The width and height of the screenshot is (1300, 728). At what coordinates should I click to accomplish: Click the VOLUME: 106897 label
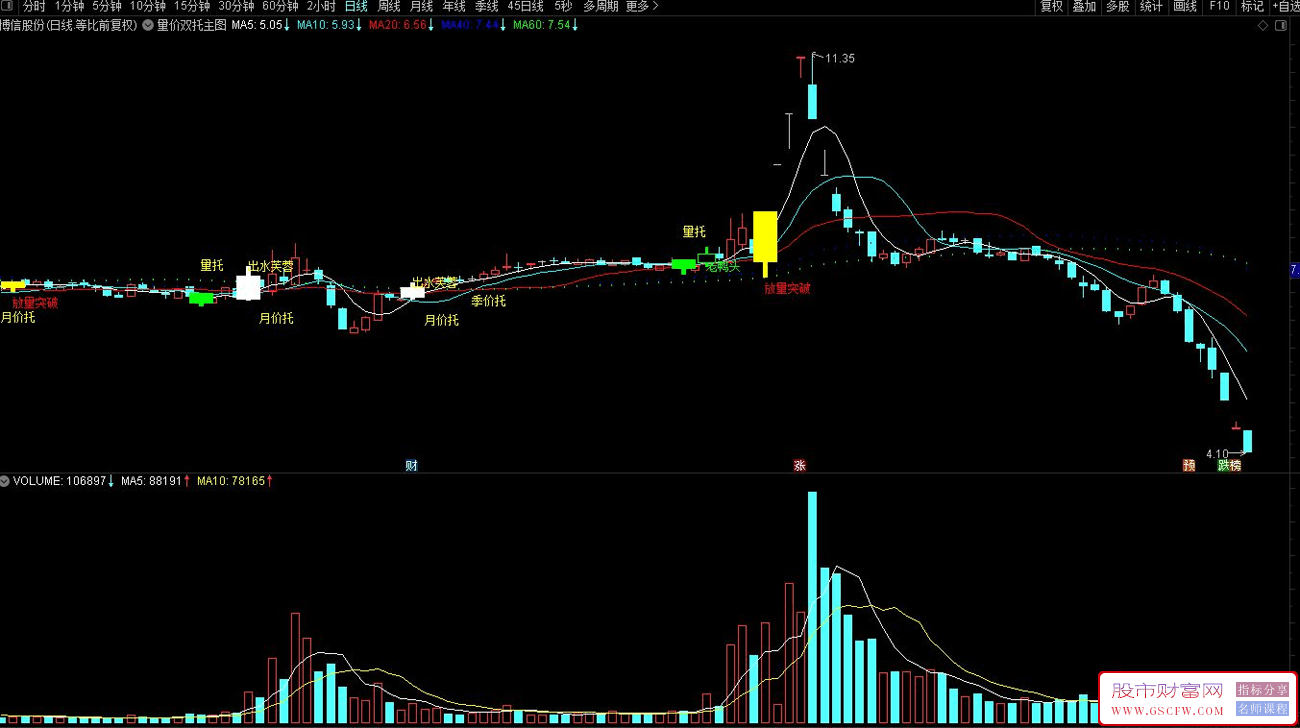[59, 481]
